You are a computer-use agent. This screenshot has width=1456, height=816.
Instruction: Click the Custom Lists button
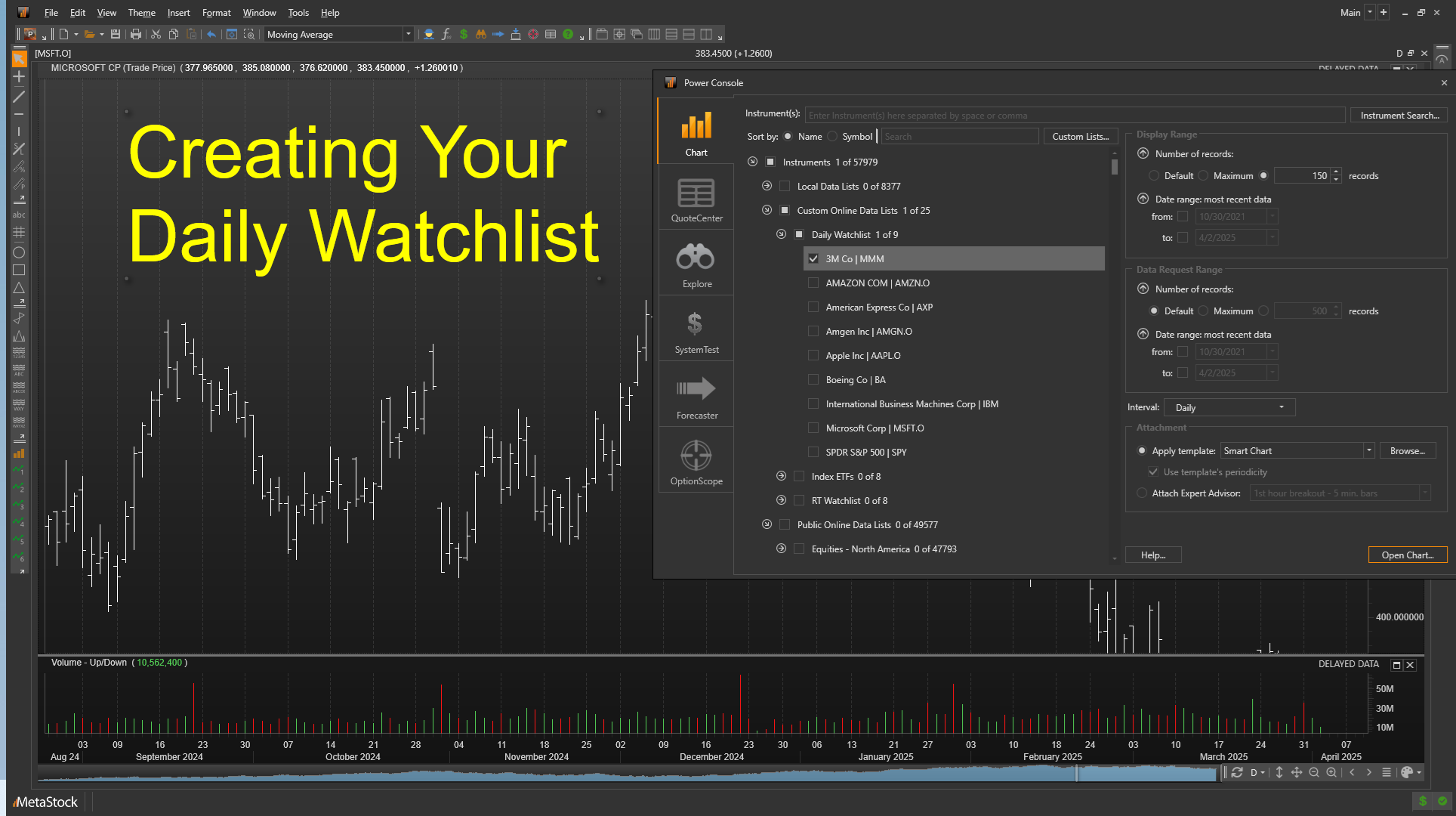tap(1080, 136)
